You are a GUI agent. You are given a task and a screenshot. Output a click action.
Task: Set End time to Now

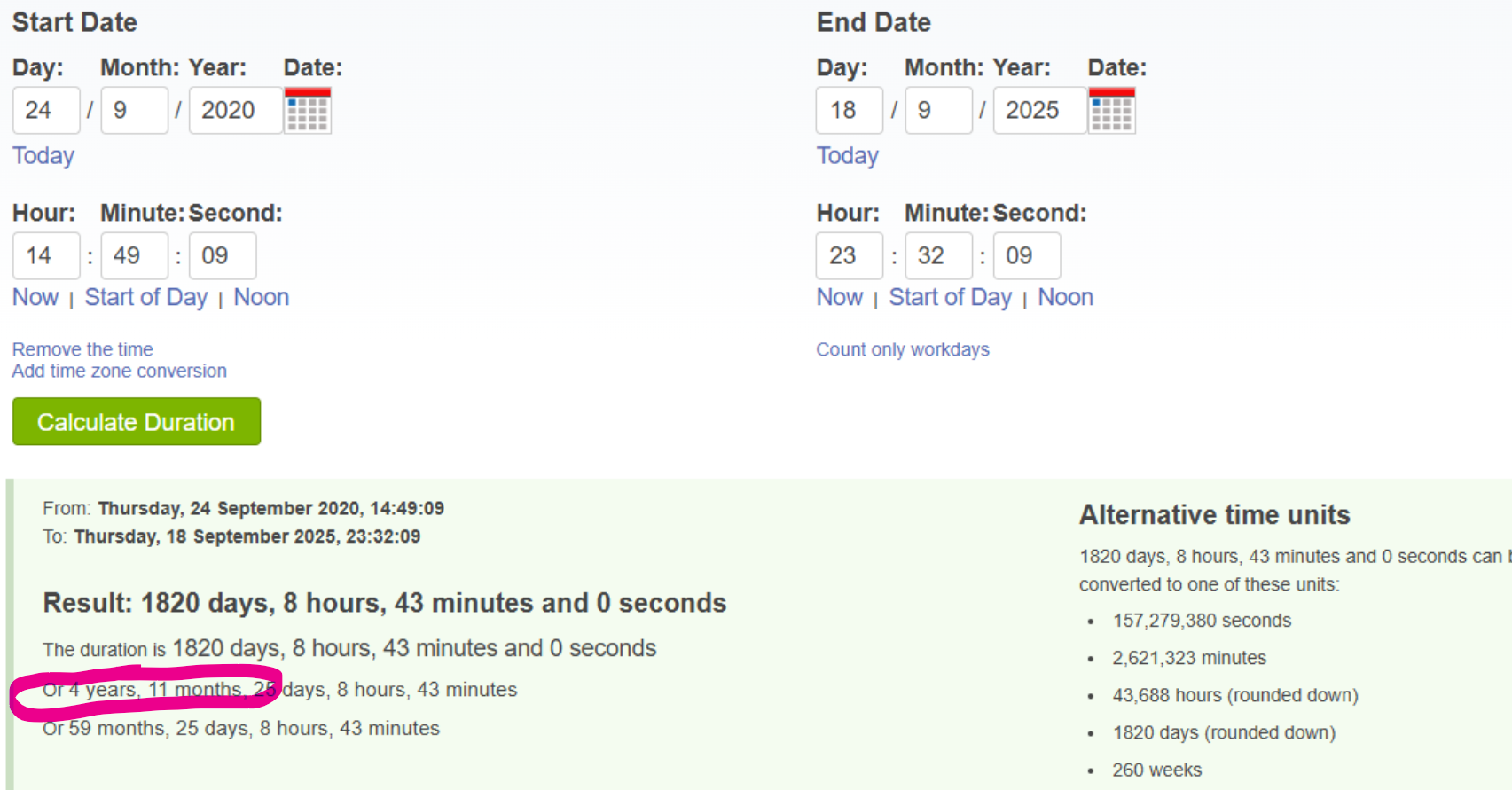[x=840, y=297]
